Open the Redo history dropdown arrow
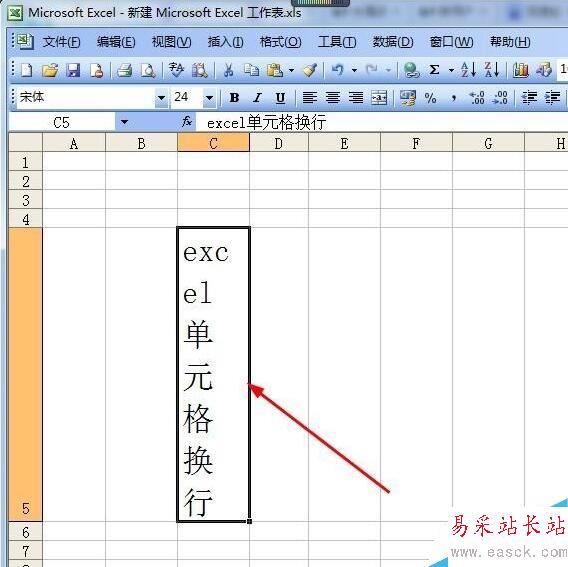 click(x=388, y=70)
